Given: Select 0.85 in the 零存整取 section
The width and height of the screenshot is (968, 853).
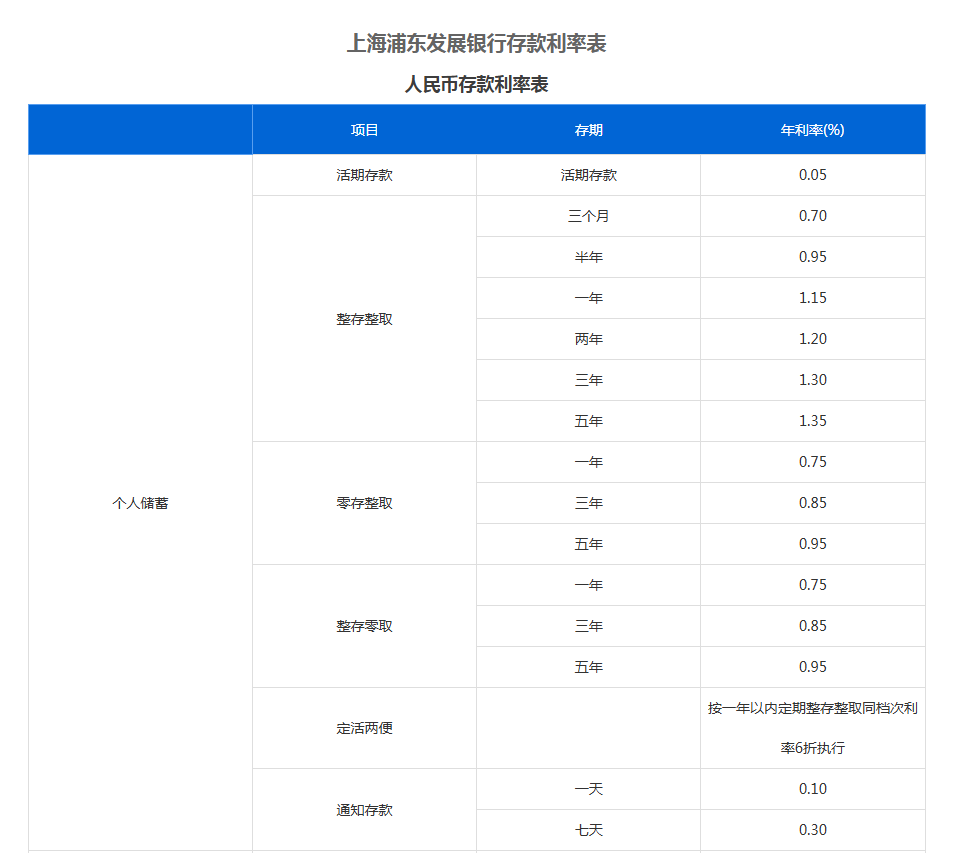Looking at the screenshot, I should click(812, 503).
